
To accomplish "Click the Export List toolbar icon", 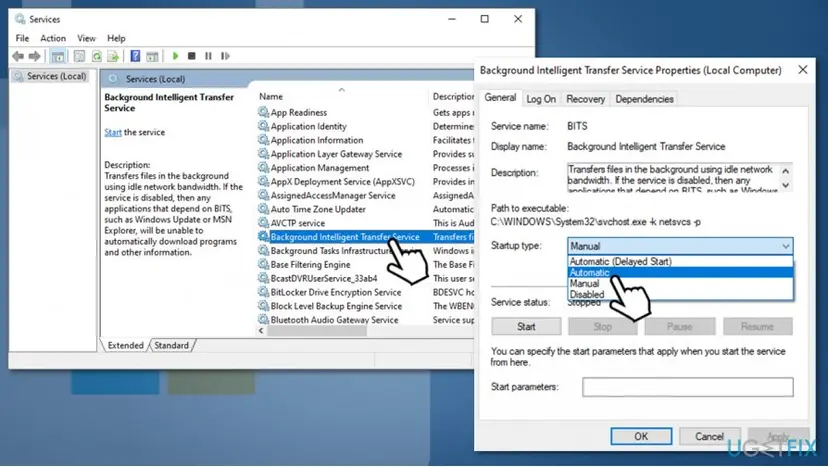I will tap(113, 56).
